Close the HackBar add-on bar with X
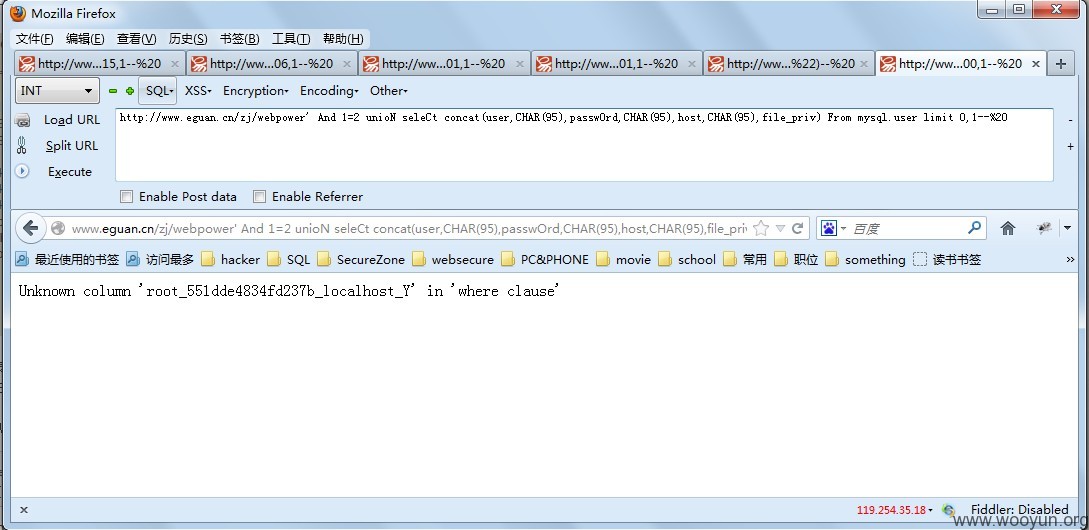Viewport: 1089px width, 530px height. click(24, 510)
